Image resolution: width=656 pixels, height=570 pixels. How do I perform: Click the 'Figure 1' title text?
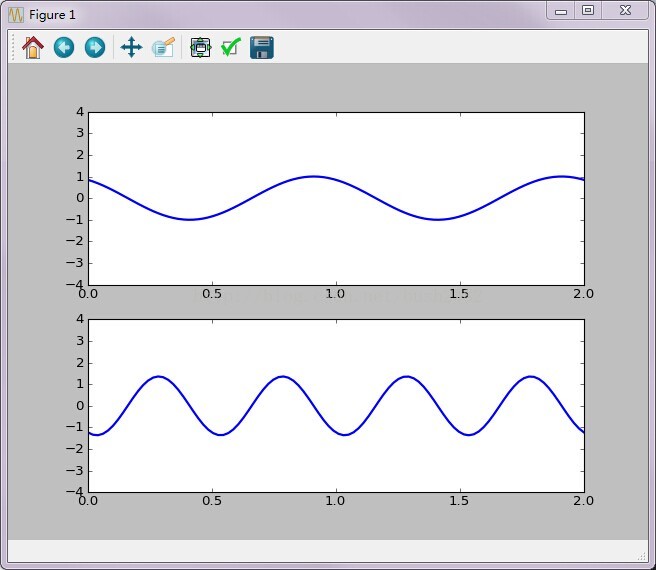pos(52,15)
